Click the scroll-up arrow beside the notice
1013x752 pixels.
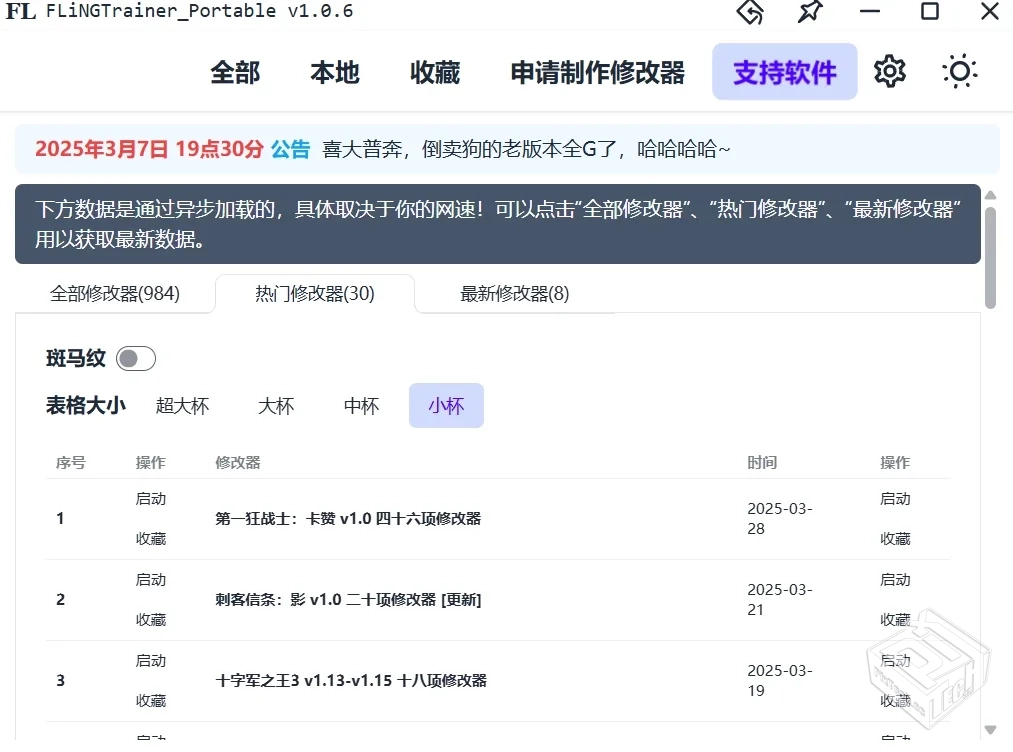pos(991,196)
